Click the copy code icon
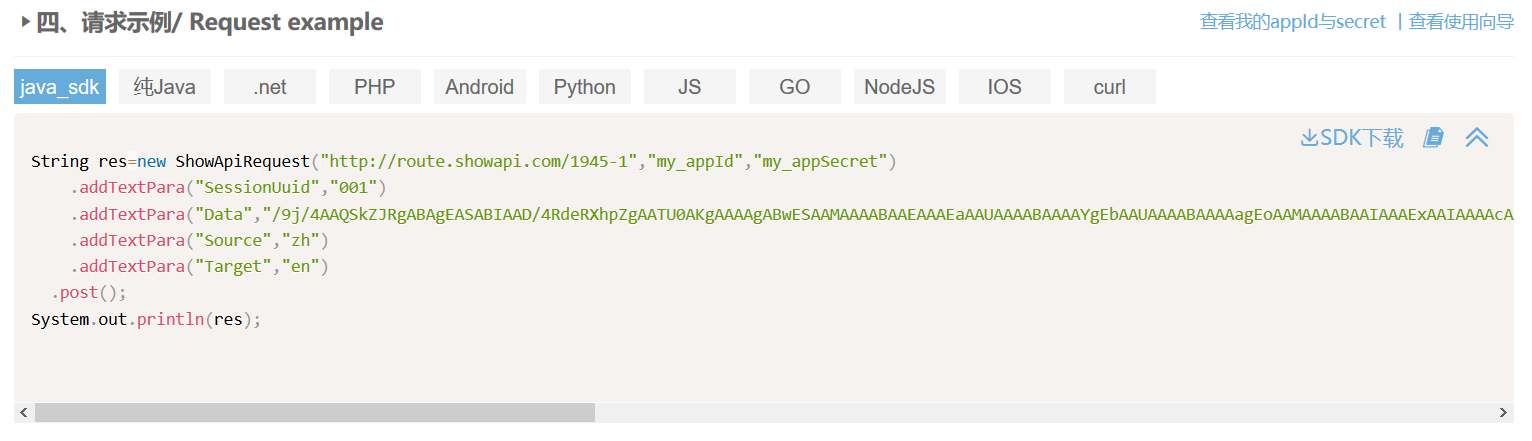Image resolution: width=1532 pixels, height=441 pixels. coord(1433,138)
